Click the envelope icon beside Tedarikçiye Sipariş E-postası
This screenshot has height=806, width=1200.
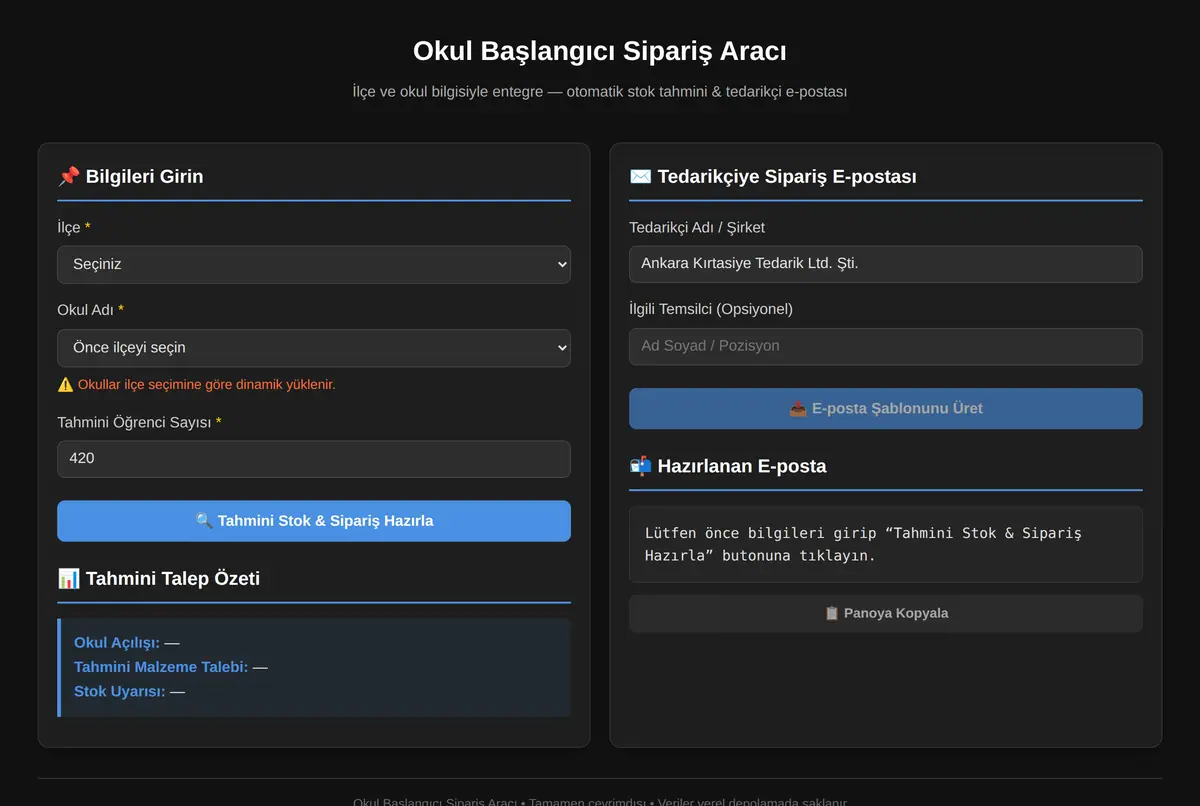point(640,177)
